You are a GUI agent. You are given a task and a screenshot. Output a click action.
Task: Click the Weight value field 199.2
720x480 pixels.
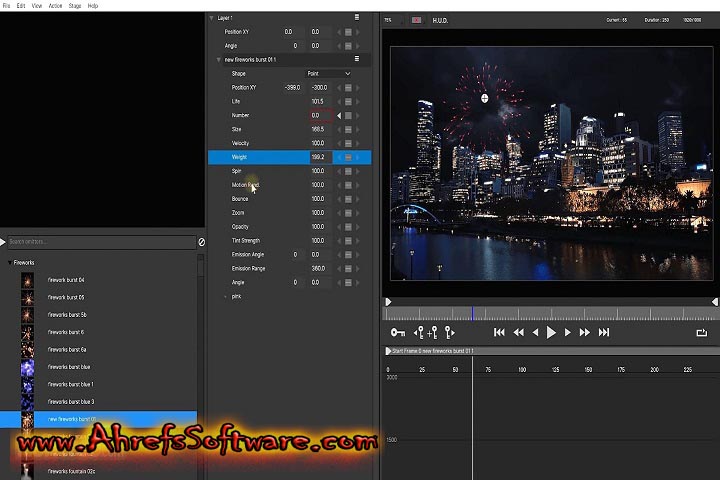pyautogui.click(x=321, y=157)
